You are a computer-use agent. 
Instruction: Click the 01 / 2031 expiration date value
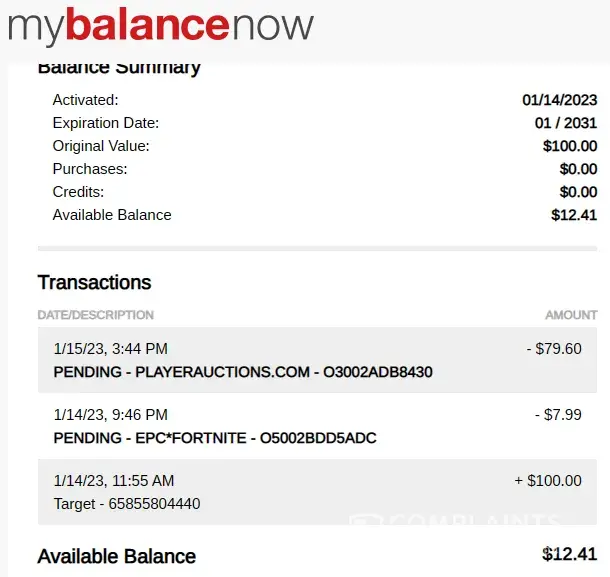pyautogui.click(x=566, y=123)
